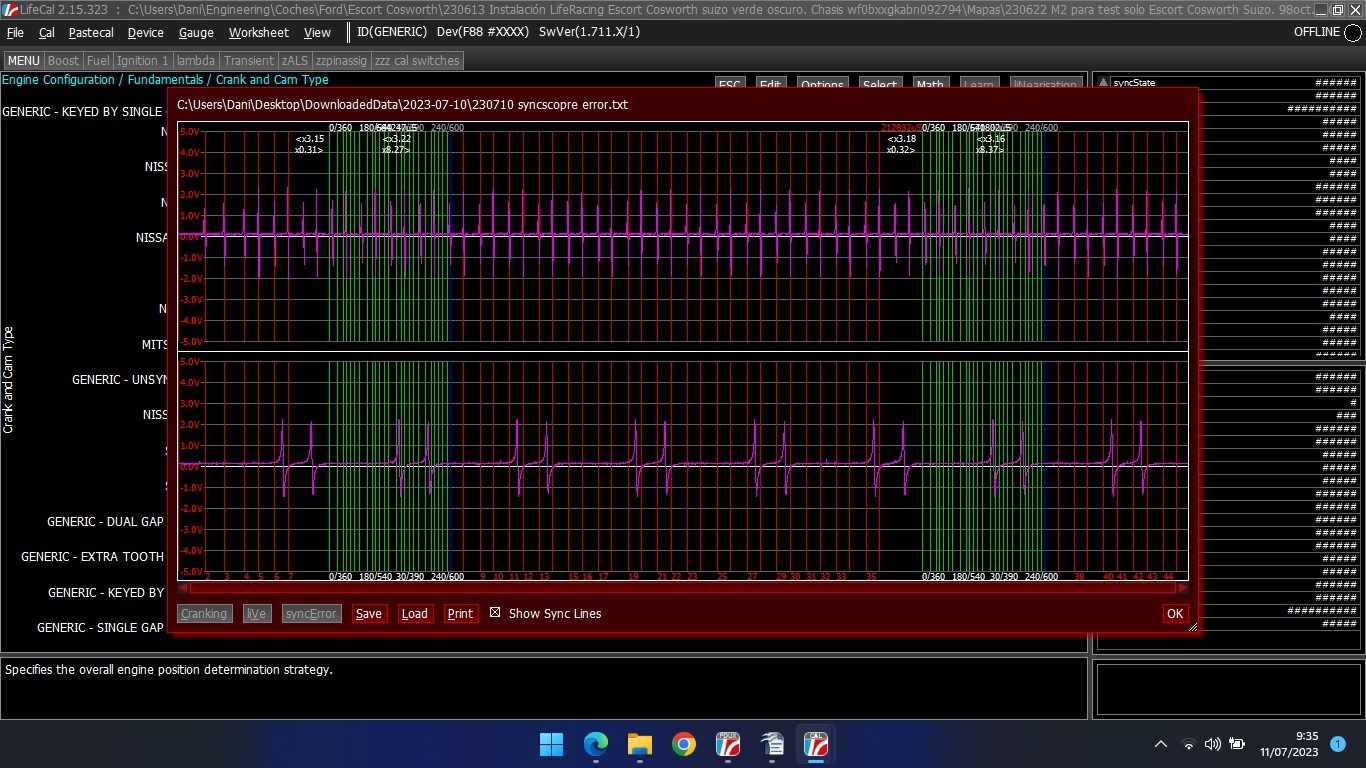Open File Explorer from the taskbar

(640, 744)
